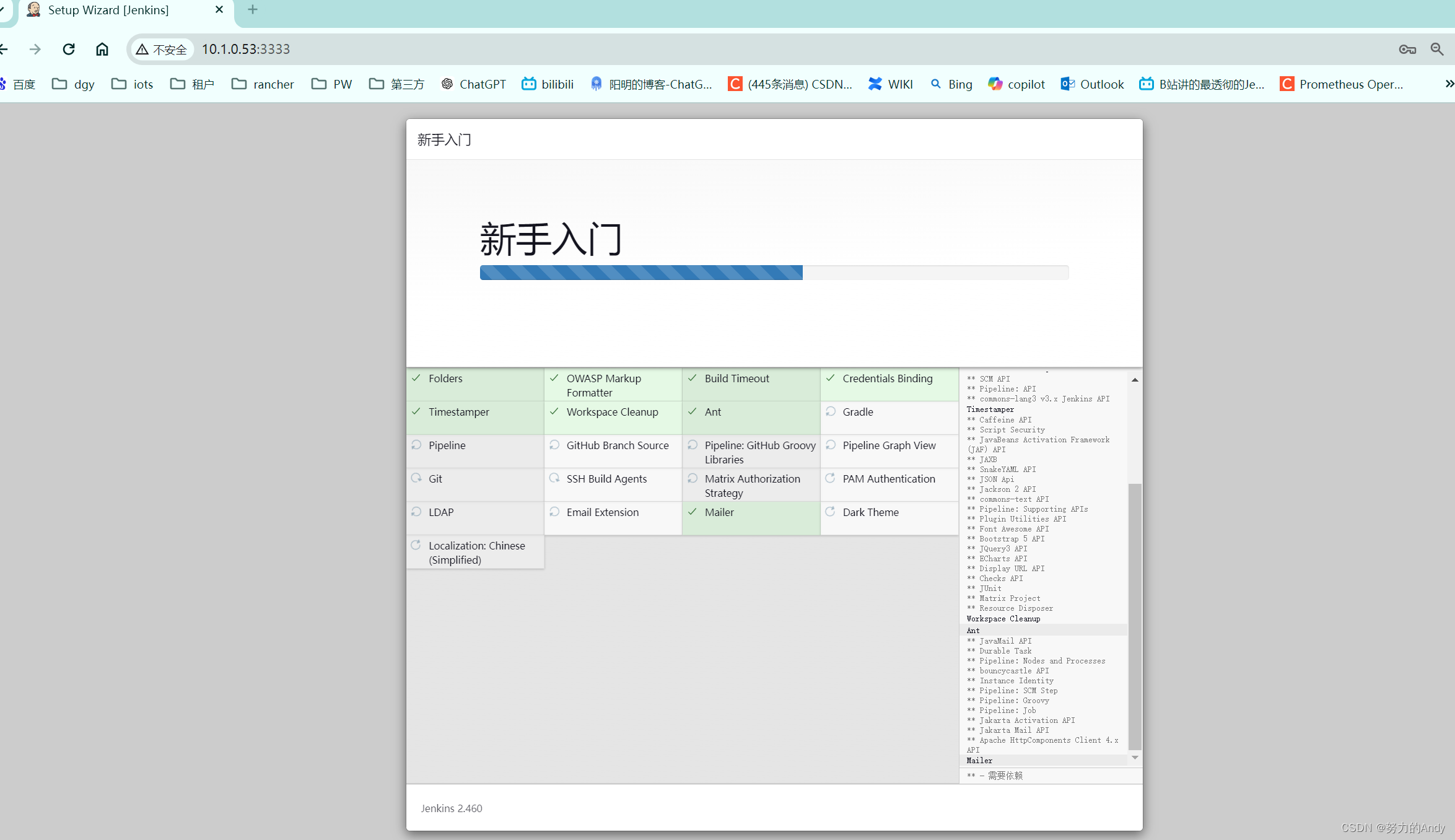Open the 阳明的博客-ChatG... bookmark
1455x840 pixels.
coord(651,84)
